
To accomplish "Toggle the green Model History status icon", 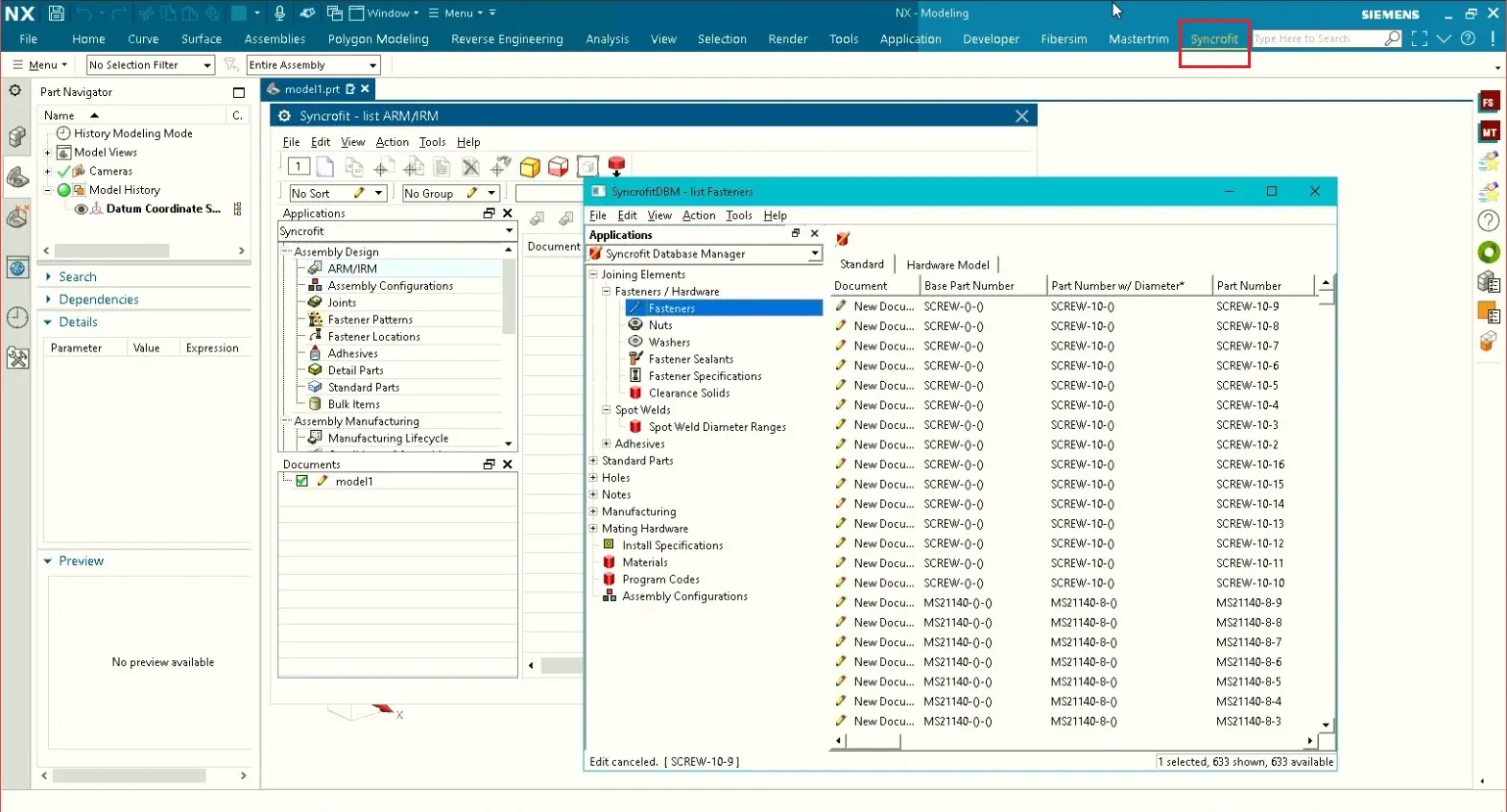I will 64,190.
